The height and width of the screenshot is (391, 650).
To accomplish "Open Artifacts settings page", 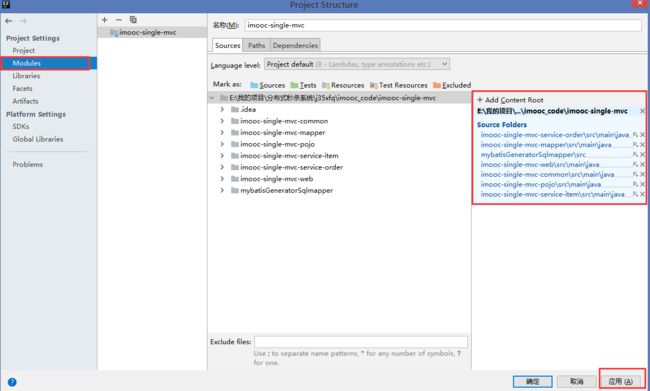I will point(25,101).
